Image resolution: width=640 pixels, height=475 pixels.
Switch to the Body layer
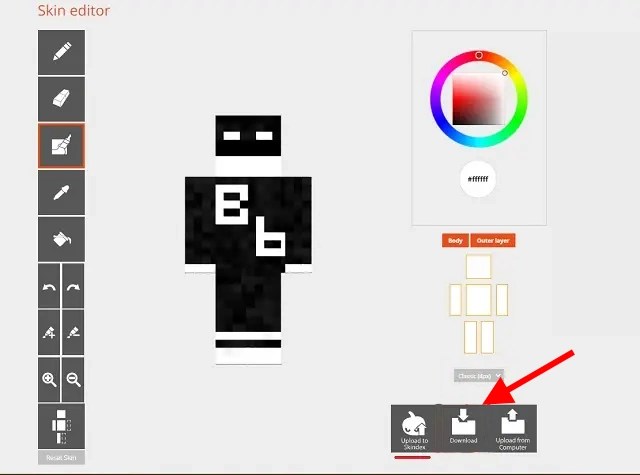(455, 240)
